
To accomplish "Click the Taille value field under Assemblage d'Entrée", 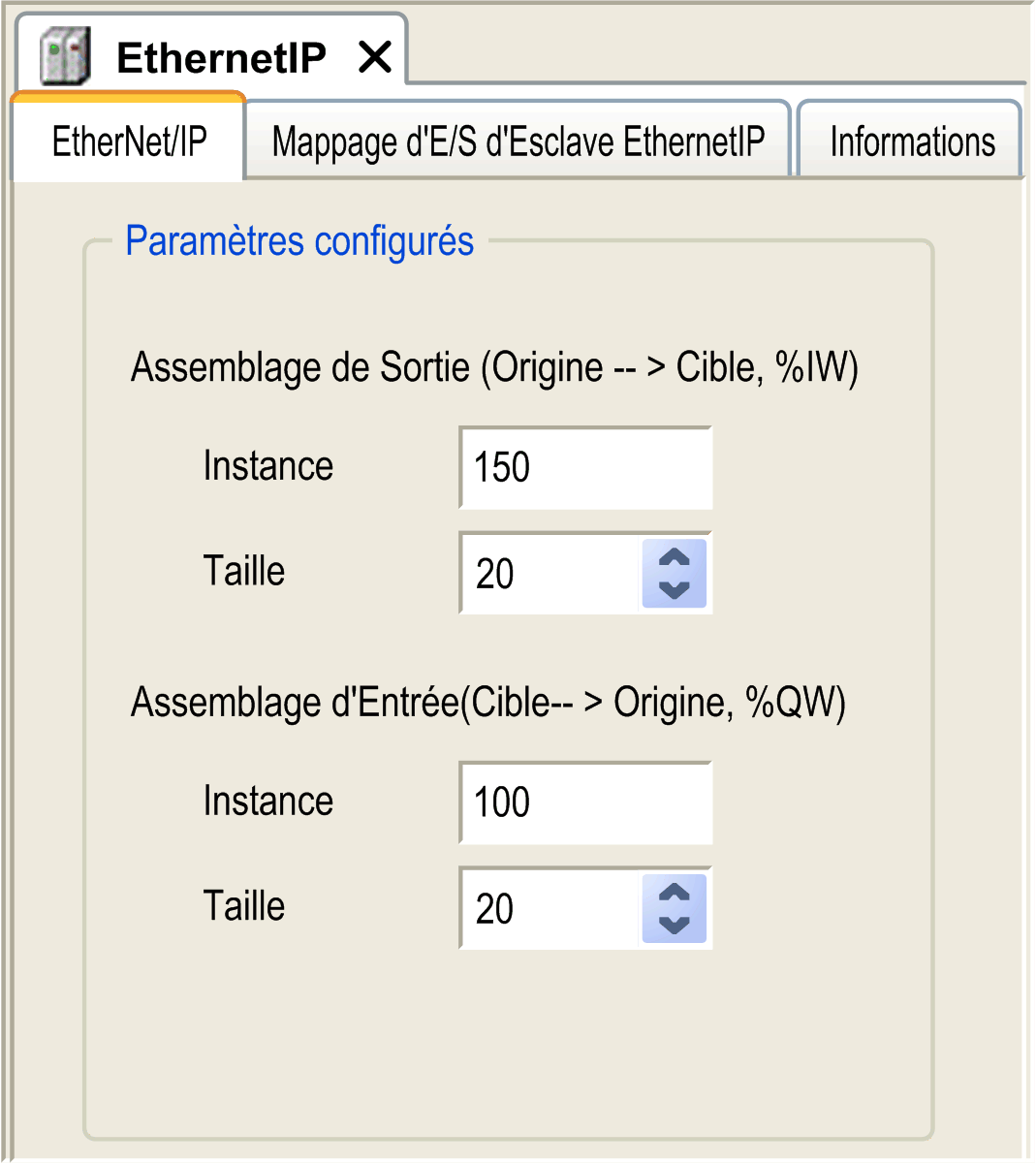I will pos(550,909).
